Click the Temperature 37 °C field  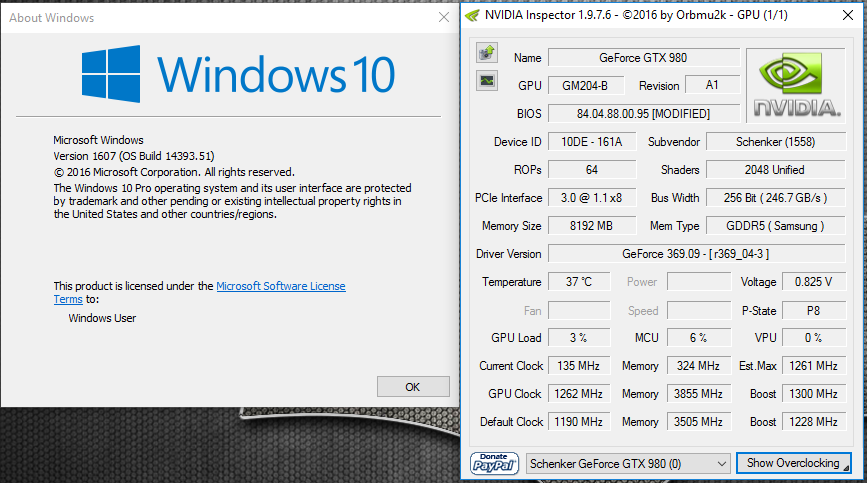point(579,282)
